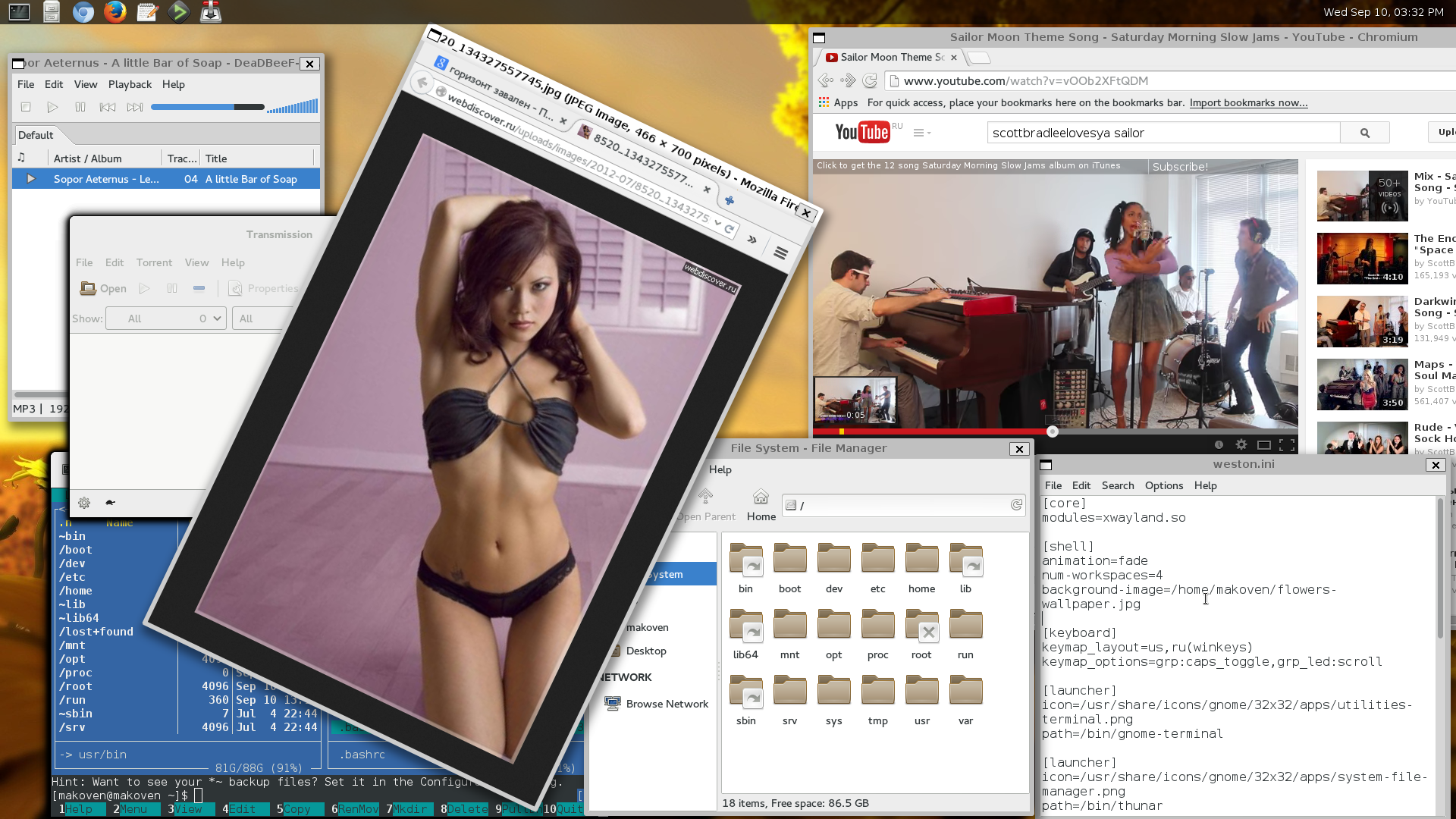The image size is (1456, 819).
Task: Click the Play button in DeaDBeeF toolbar
Action: [53, 107]
